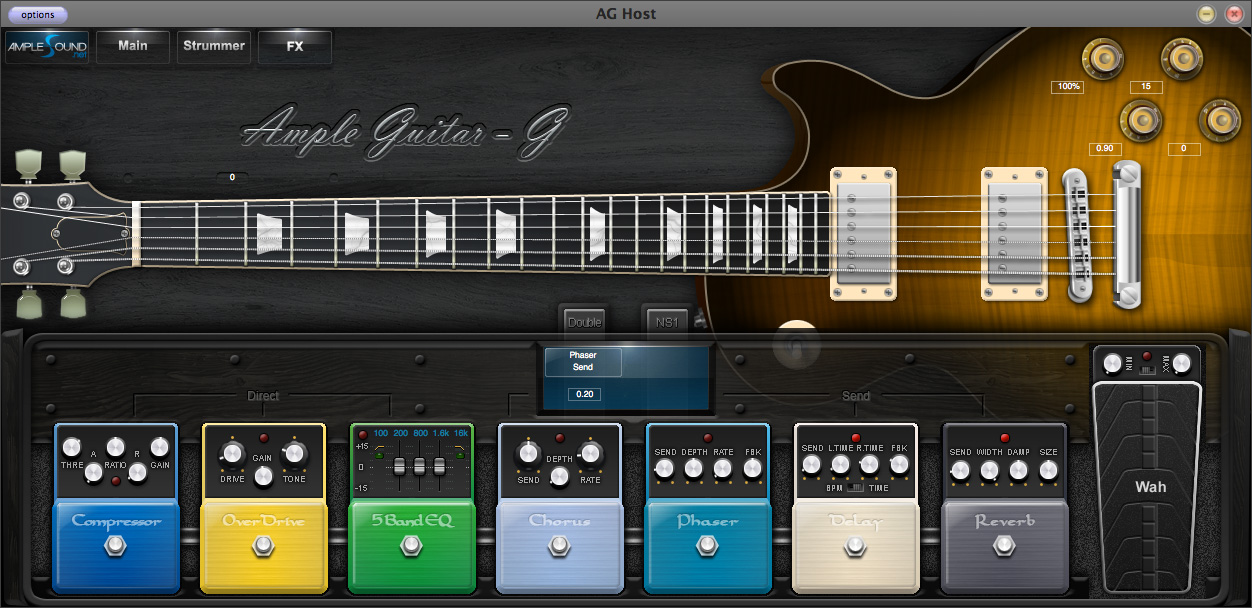Click the Delay FBK knob
Viewport: 1252px width, 608px height.
tap(899, 465)
